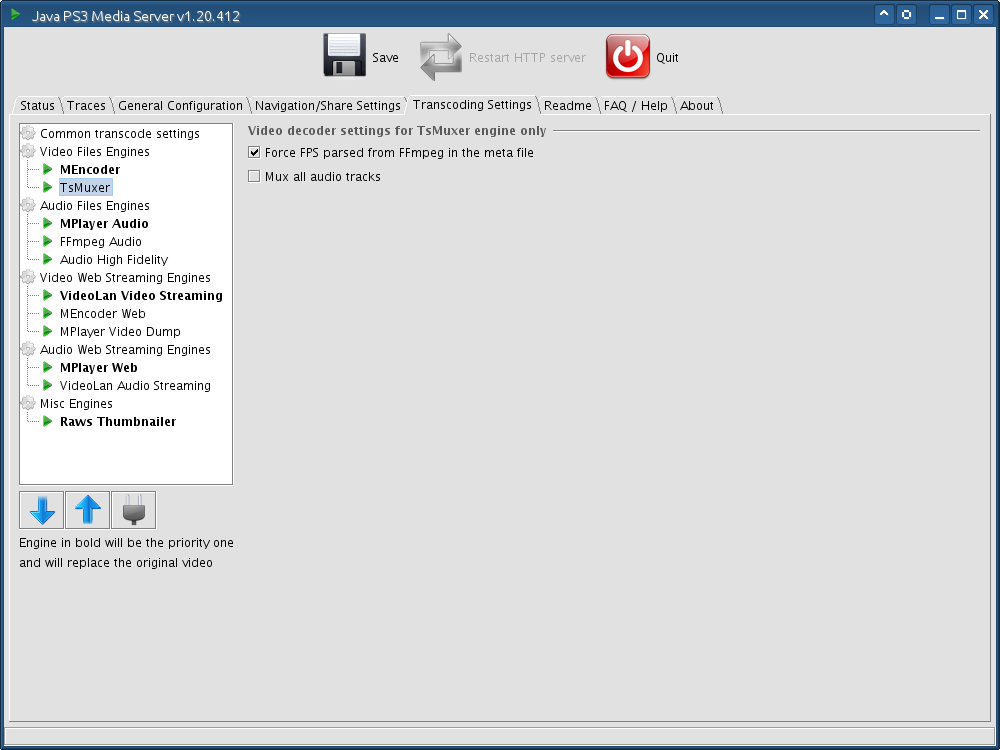Viewport: 1000px width, 750px height.
Task: Click the green arrow beside MPlayer Video Dump
Action: pyautogui.click(x=48, y=331)
